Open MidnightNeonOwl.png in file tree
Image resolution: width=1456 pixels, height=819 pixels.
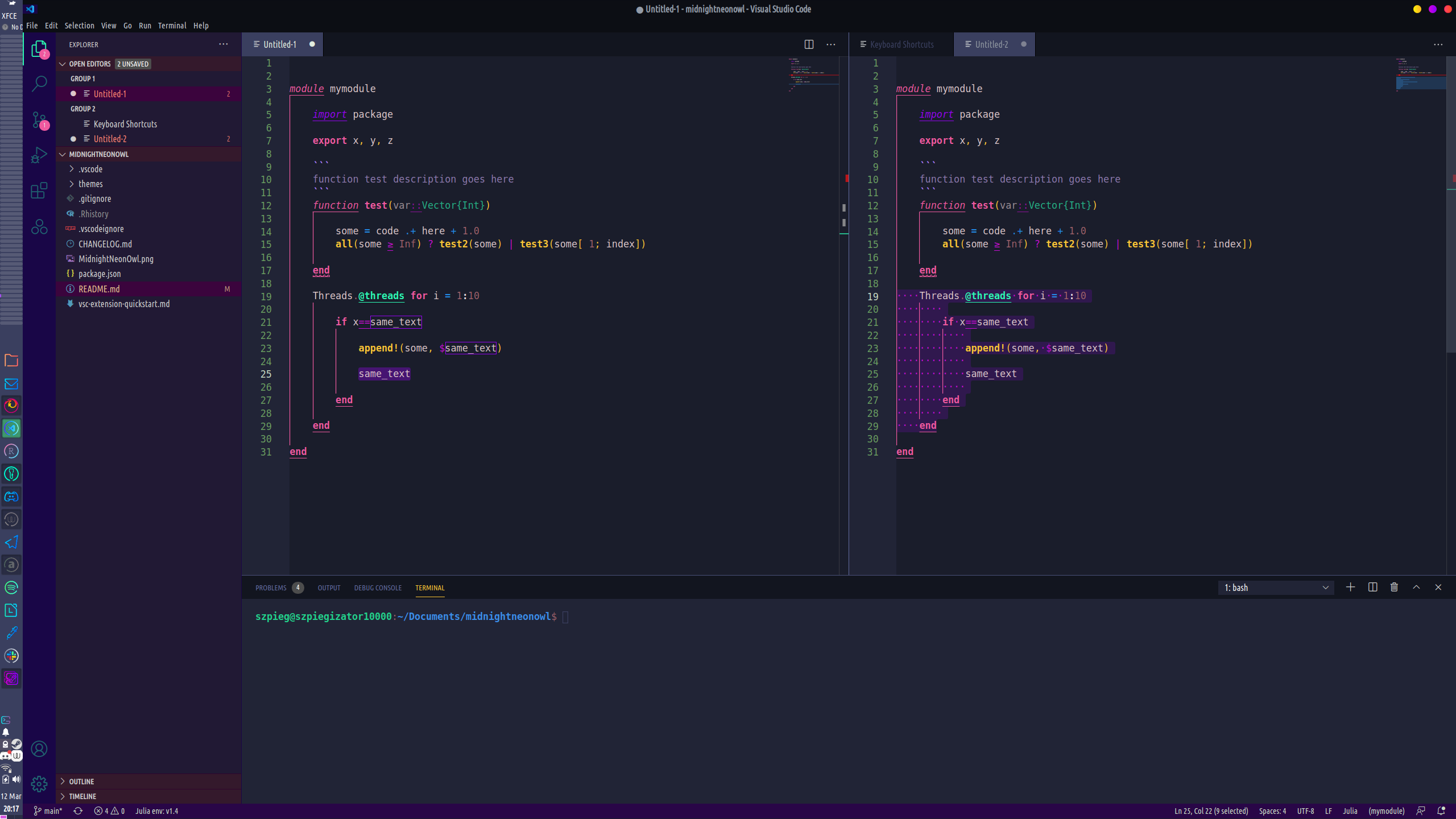pyautogui.click(x=148, y=259)
